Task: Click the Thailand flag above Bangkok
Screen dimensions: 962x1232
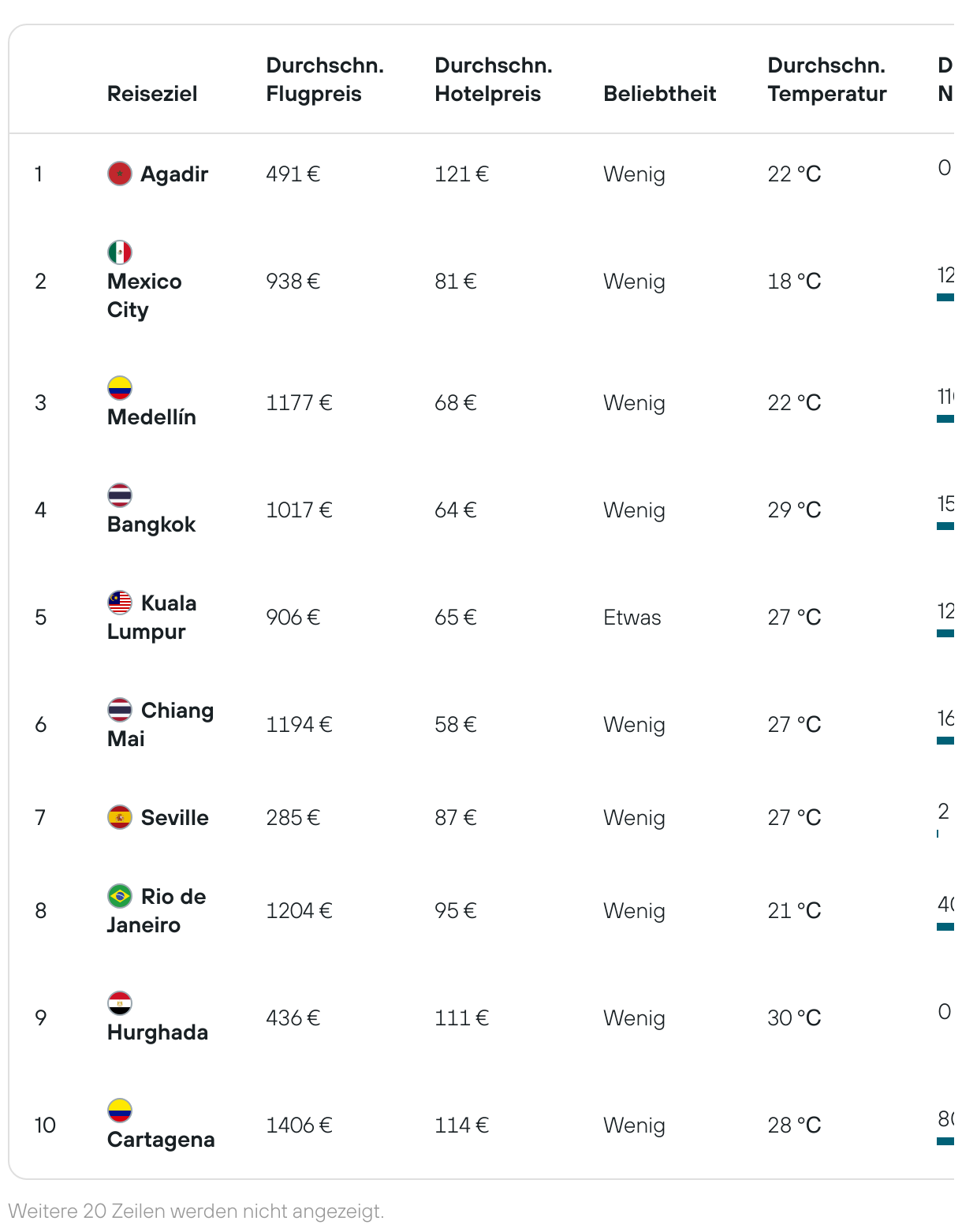Action: click(x=120, y=495)
